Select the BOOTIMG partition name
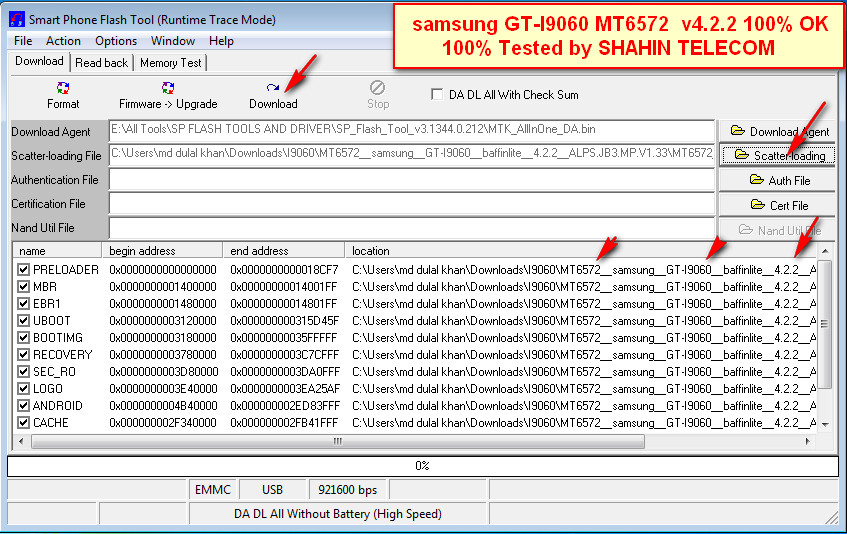 click(x=58, y=337)
